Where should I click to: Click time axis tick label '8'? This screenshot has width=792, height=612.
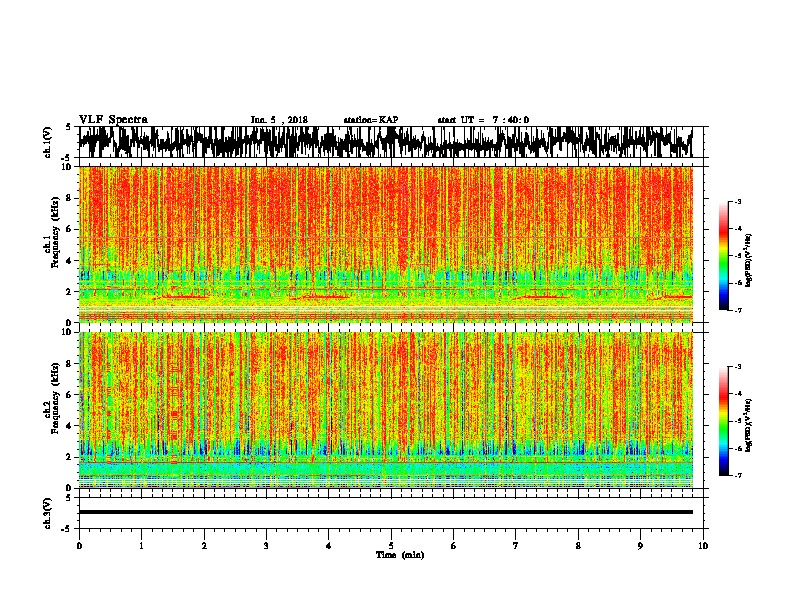(578, 546)
